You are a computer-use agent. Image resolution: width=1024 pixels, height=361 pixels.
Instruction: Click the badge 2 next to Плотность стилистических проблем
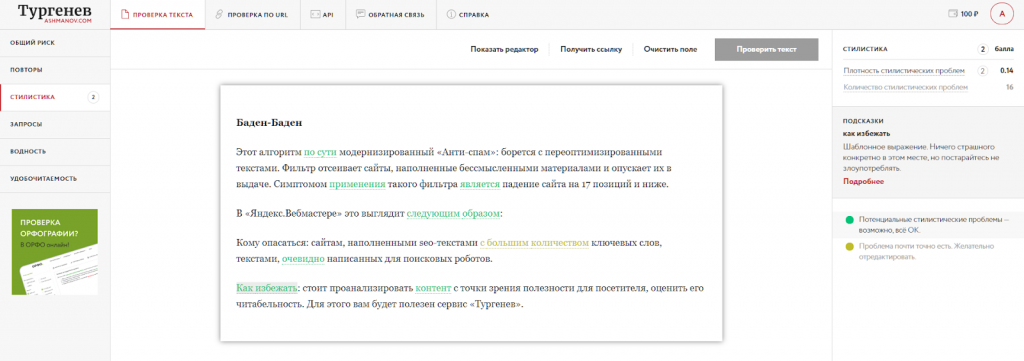982,71
